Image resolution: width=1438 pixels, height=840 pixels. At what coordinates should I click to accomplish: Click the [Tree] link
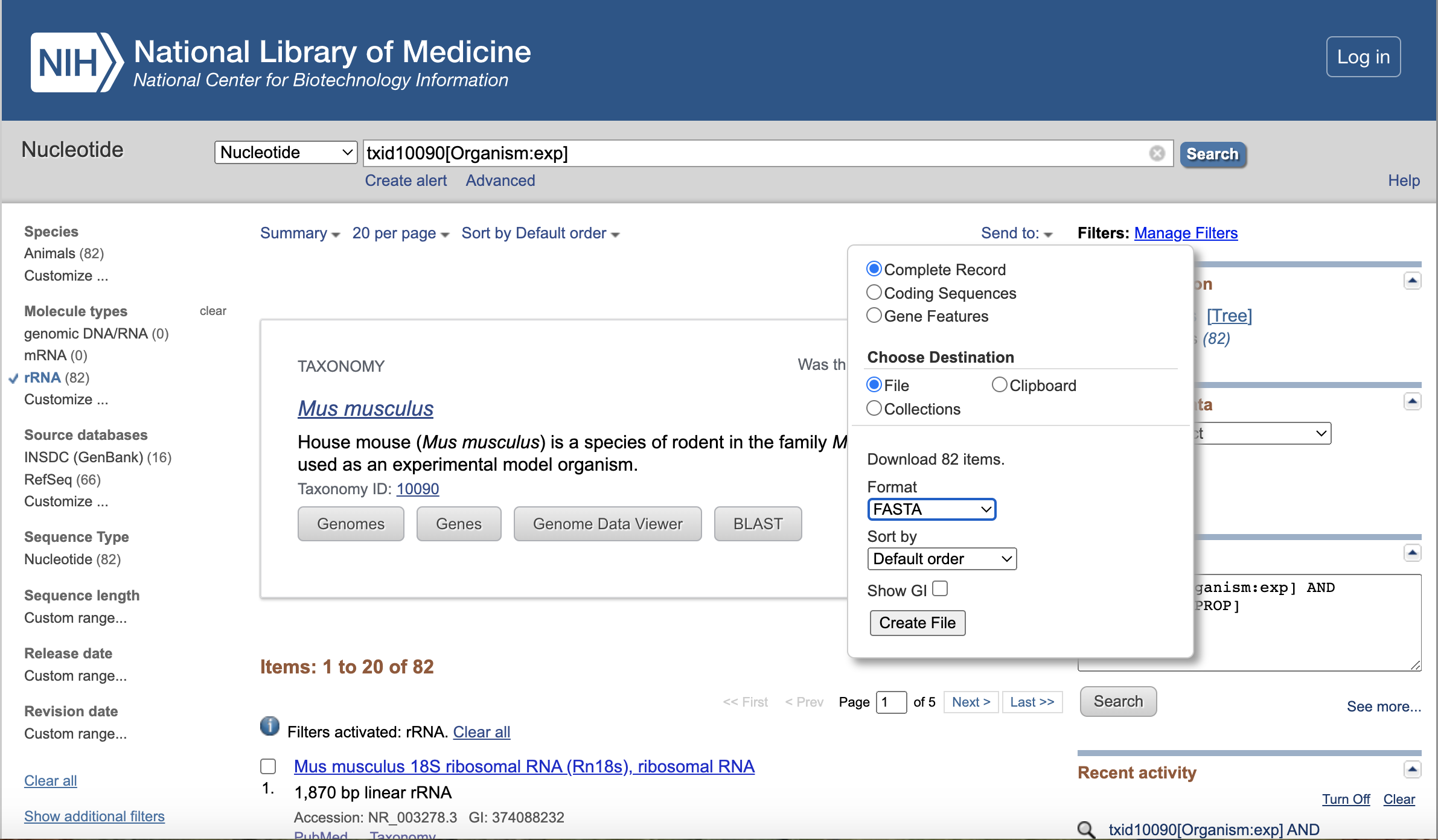[x=1229, y=316]
